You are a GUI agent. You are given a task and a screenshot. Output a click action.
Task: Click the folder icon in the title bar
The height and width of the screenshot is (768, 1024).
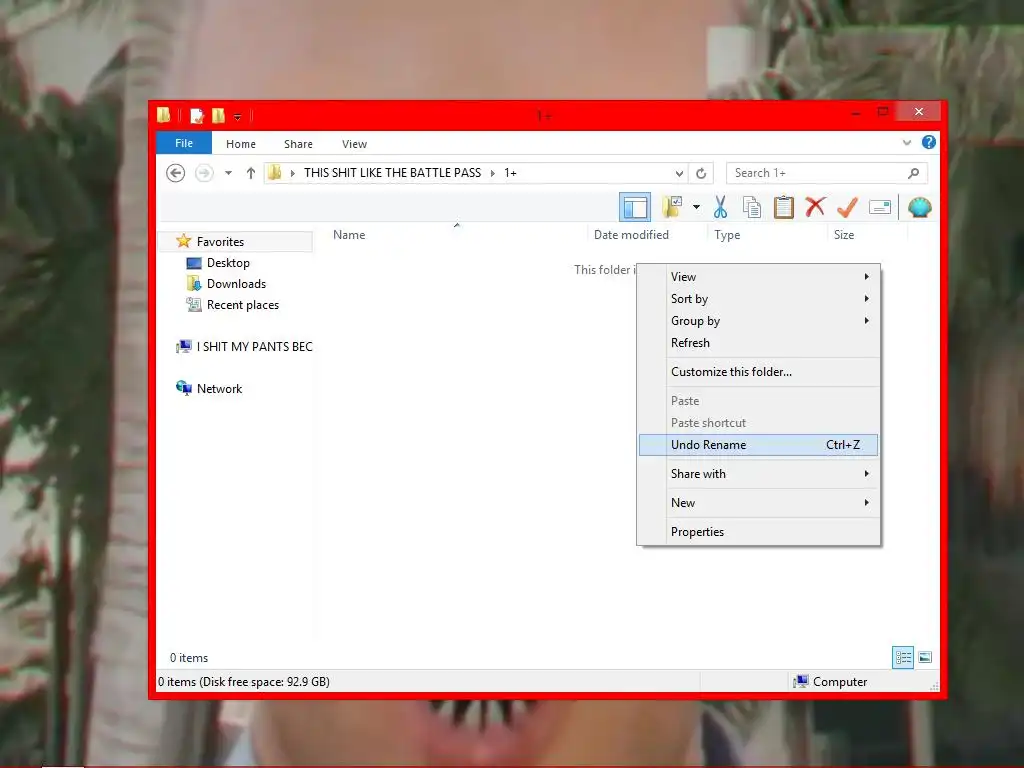[x=163, y=115]
